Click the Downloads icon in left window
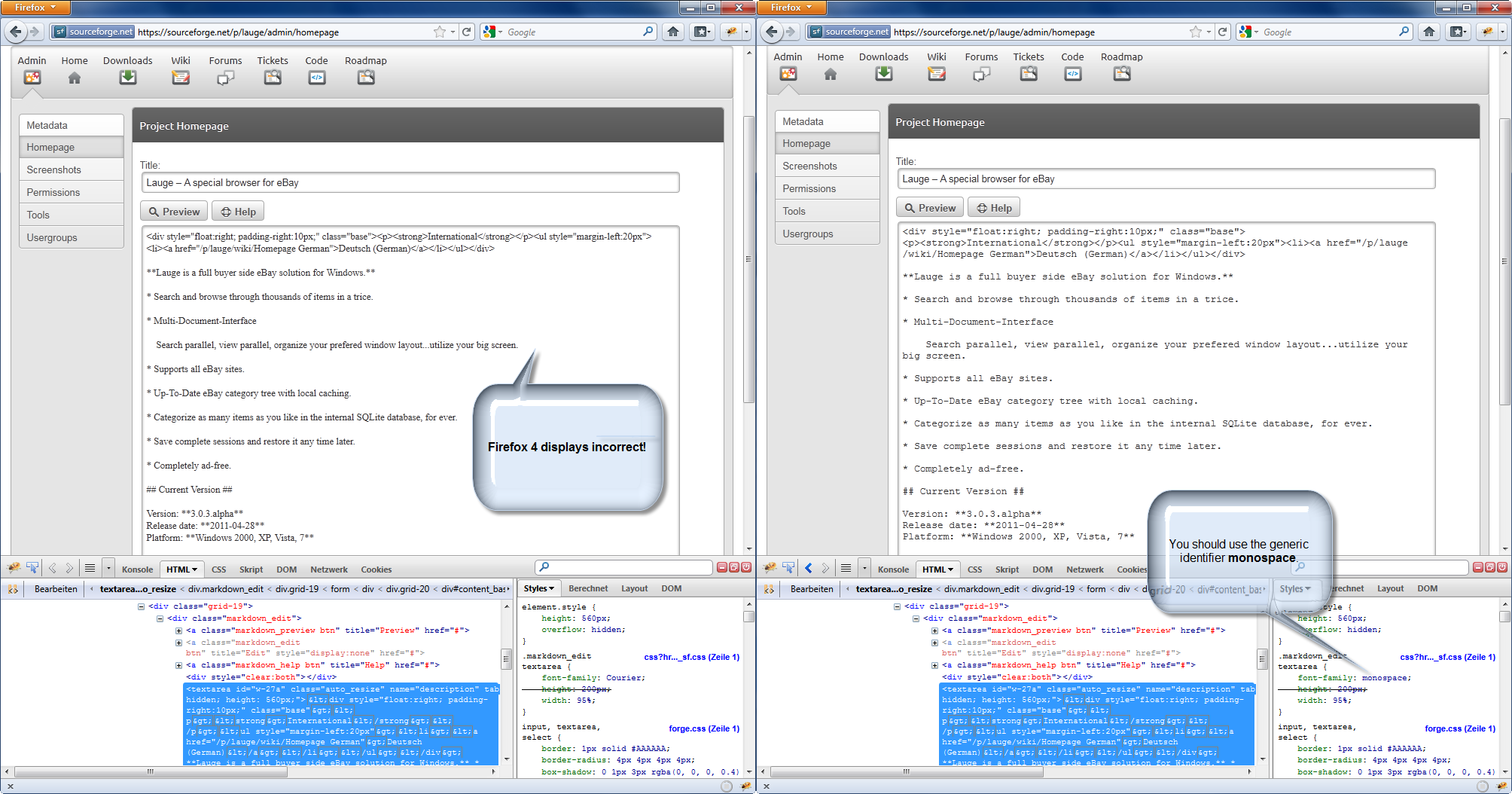This screenshot has width=1512, height=794. (128, 78)
